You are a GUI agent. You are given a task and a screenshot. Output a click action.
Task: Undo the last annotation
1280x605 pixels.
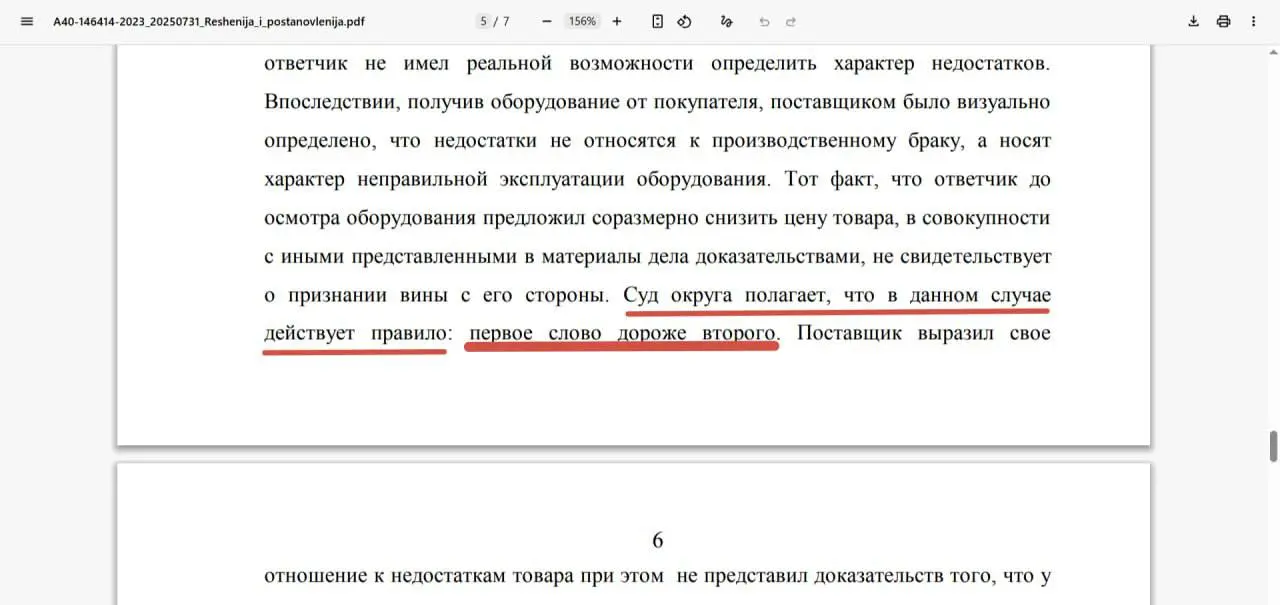[x=764, y=21]
